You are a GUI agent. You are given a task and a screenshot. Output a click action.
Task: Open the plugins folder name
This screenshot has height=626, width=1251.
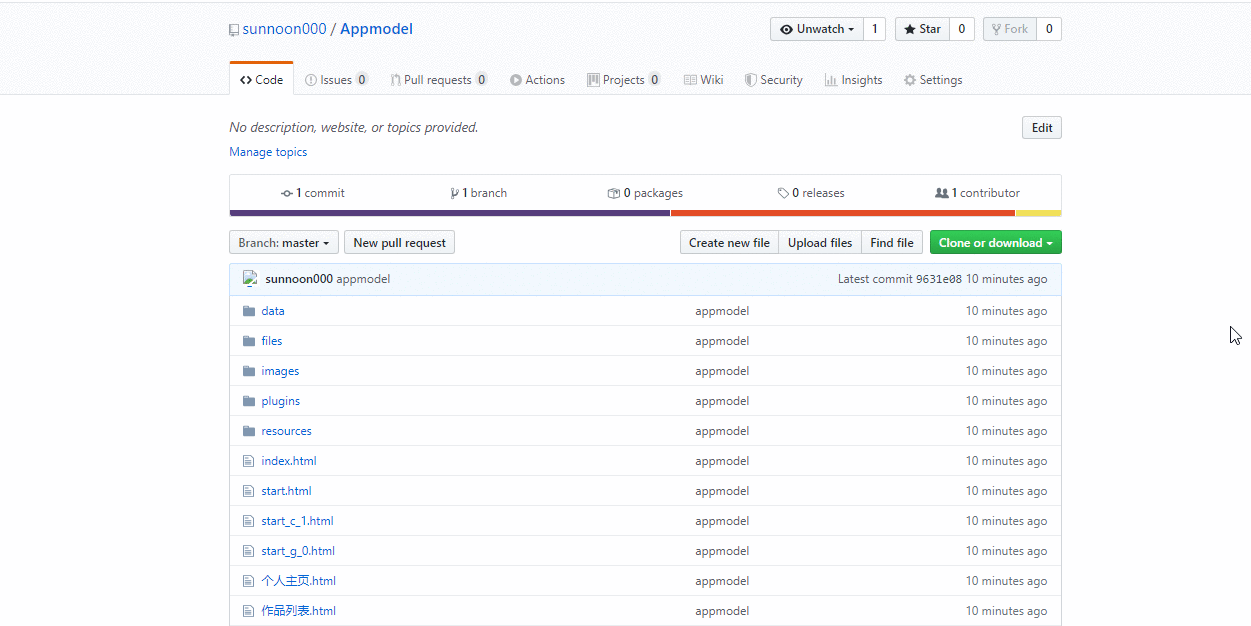point(281,401)
